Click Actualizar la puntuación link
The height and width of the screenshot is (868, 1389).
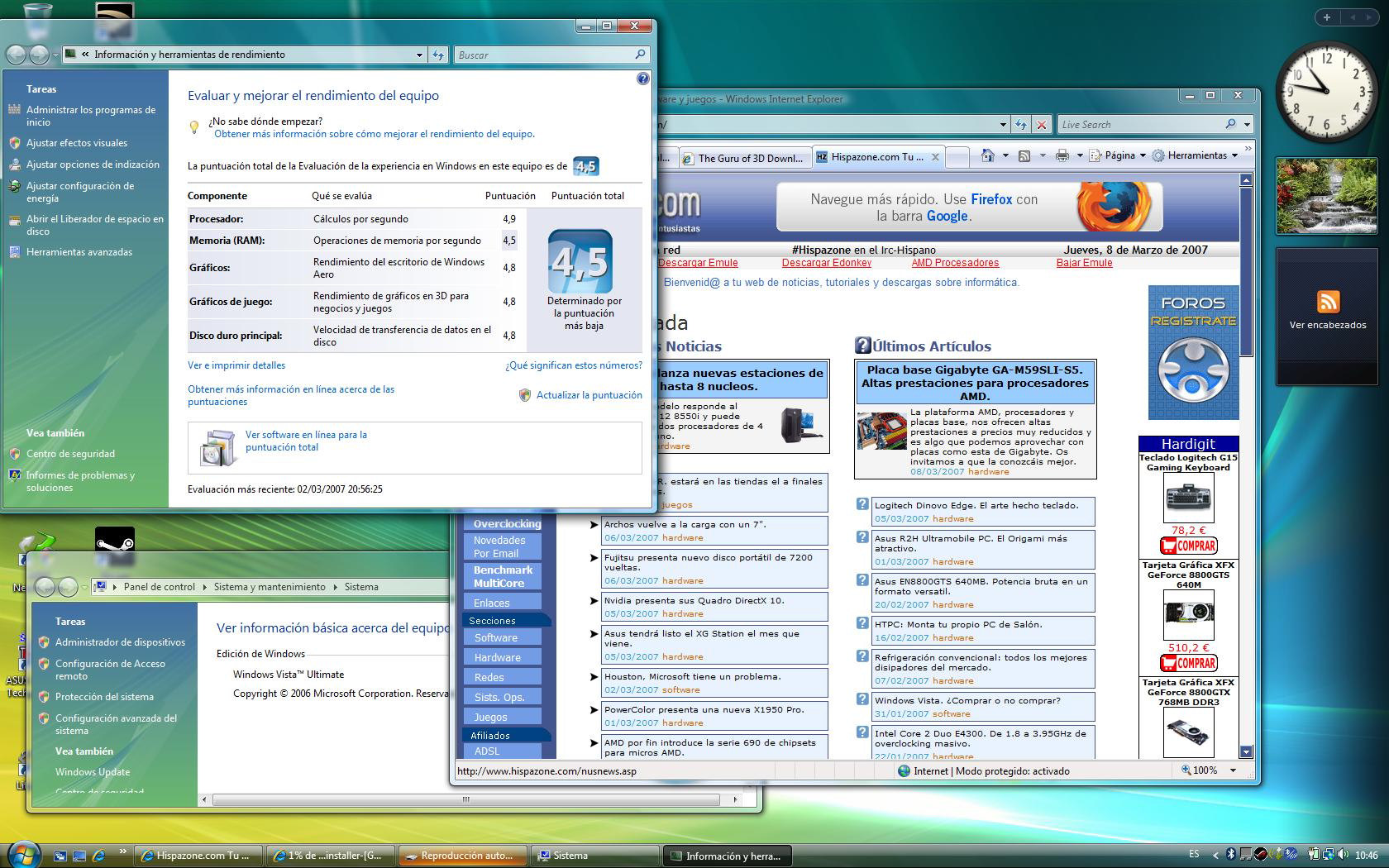(589, 395)
